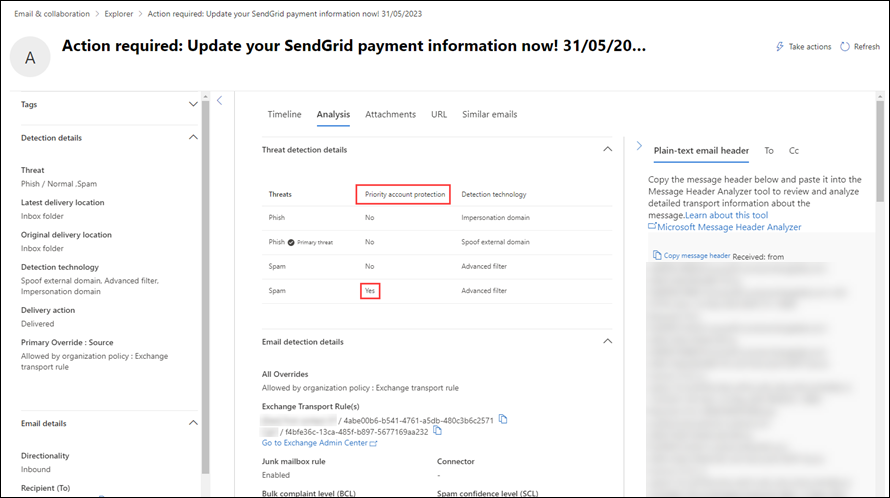Click the Copy message header icon

(657, 256)
